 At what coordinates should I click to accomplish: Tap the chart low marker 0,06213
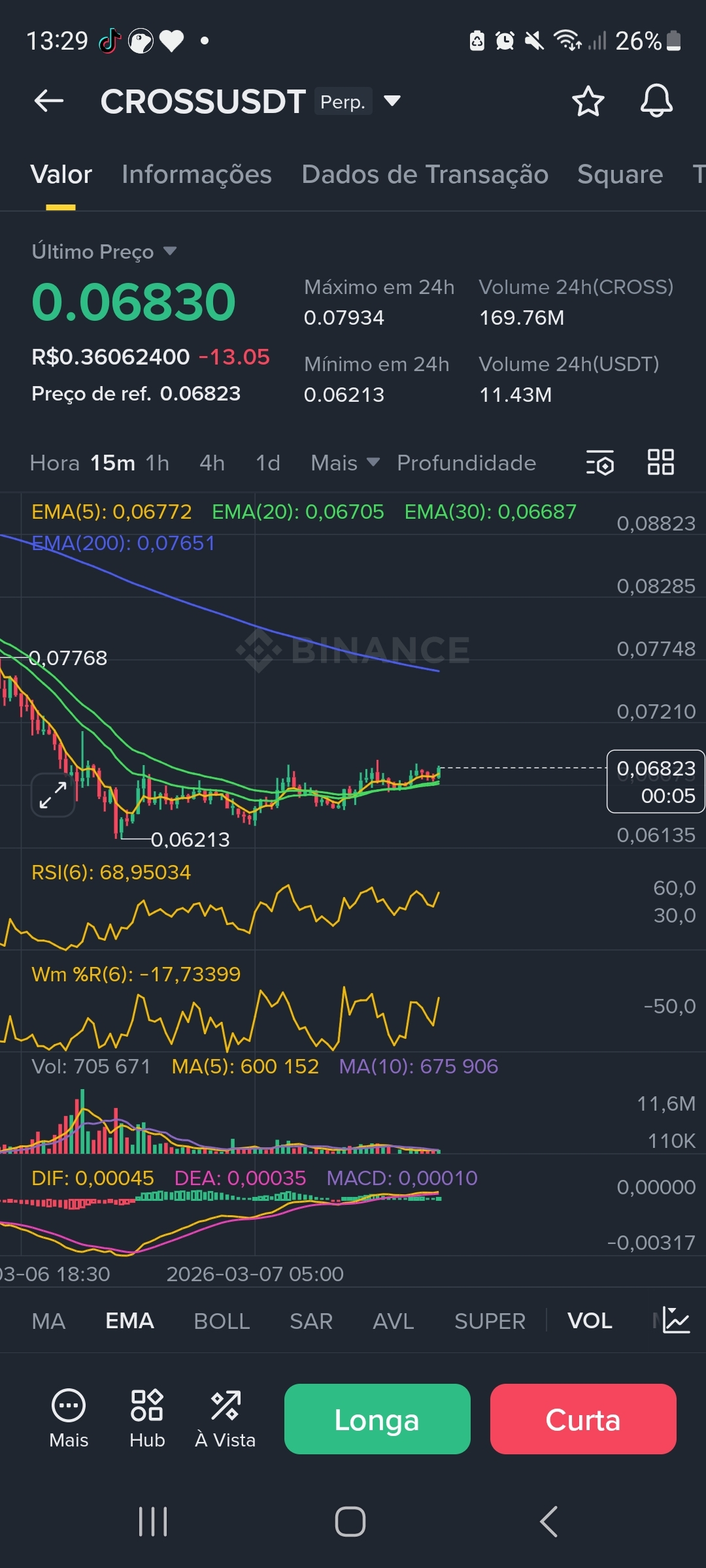(190, 840)
